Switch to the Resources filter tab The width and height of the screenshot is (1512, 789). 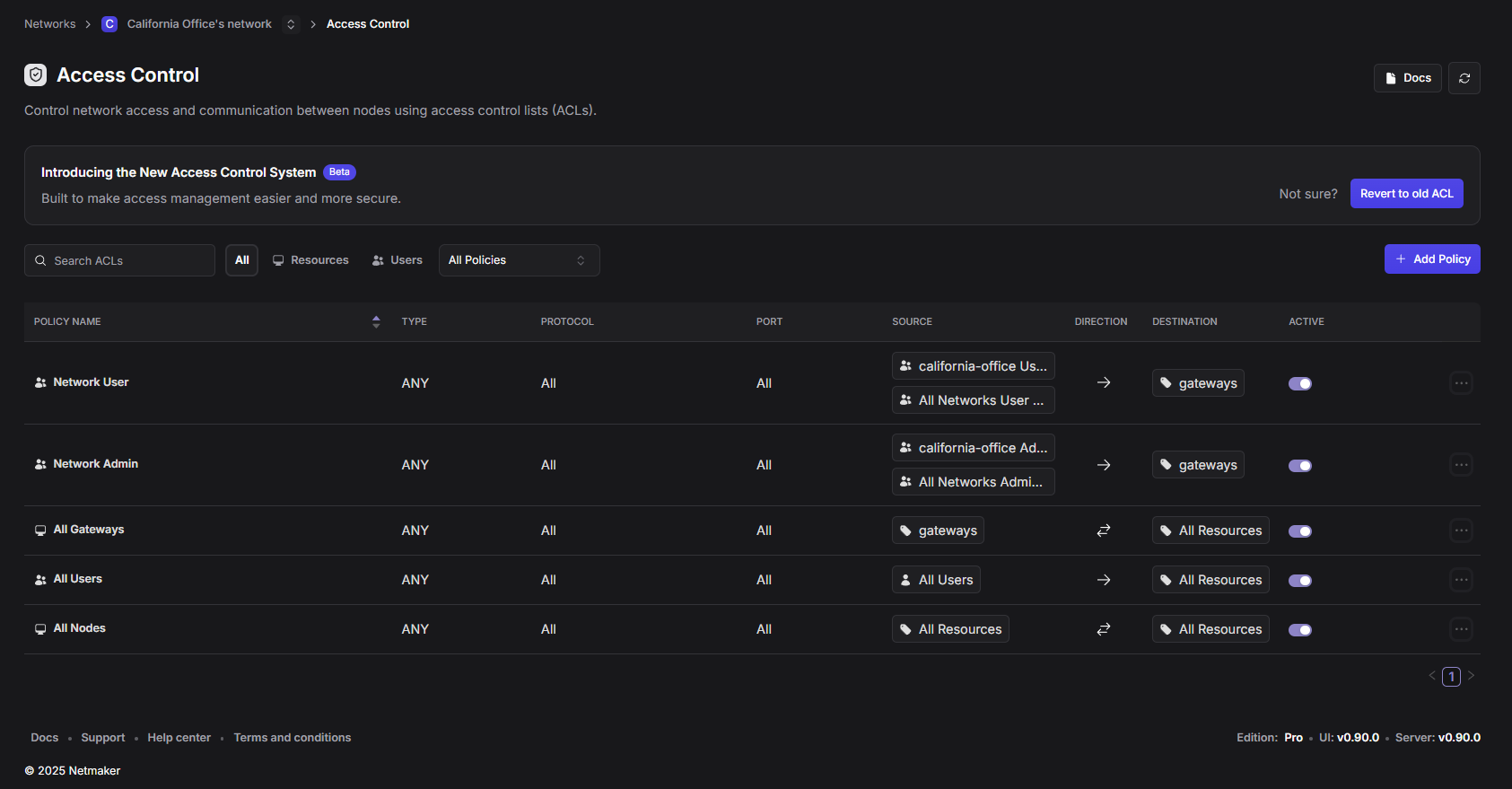(310, 260)
